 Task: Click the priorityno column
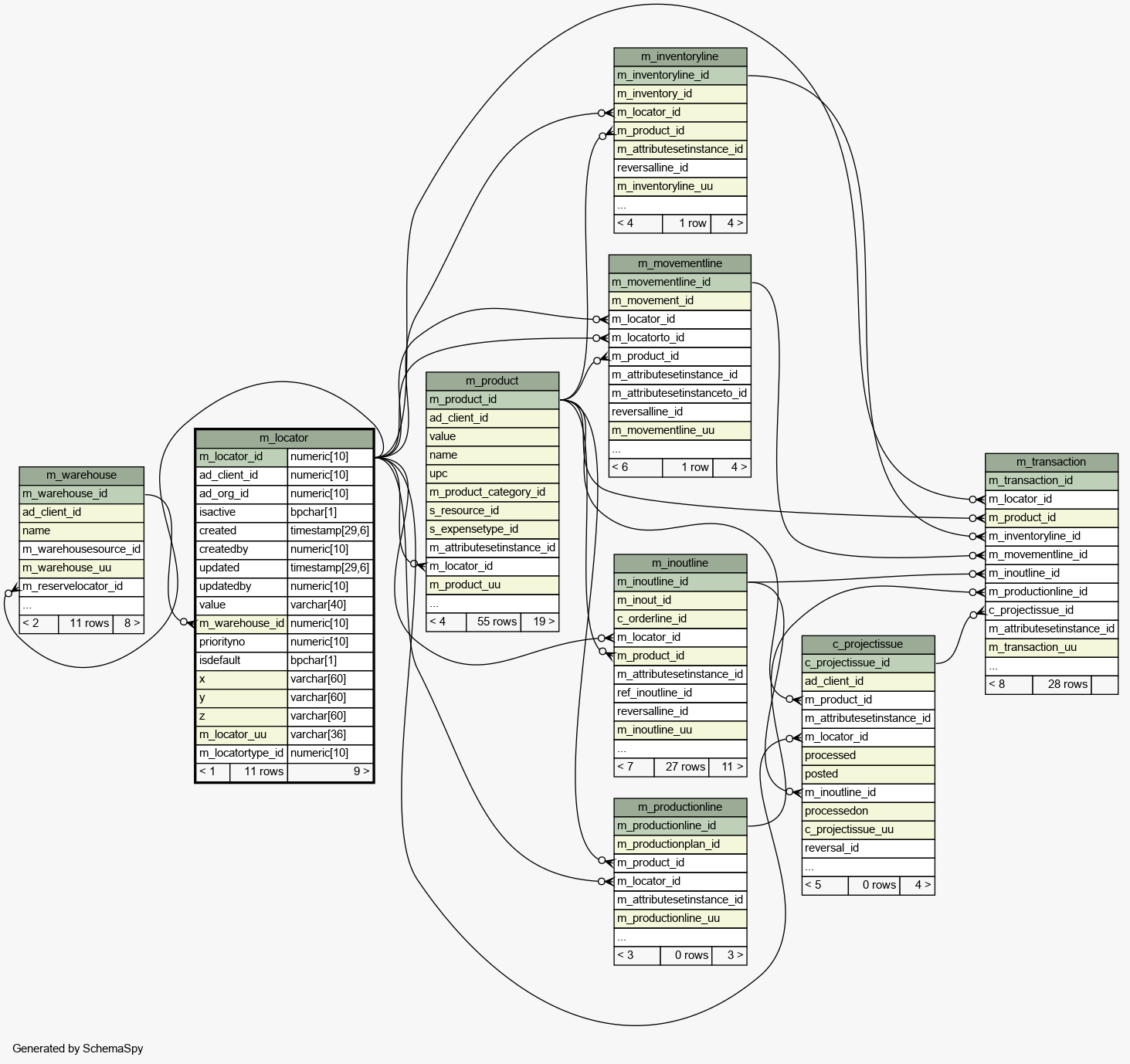pos(242,642)
